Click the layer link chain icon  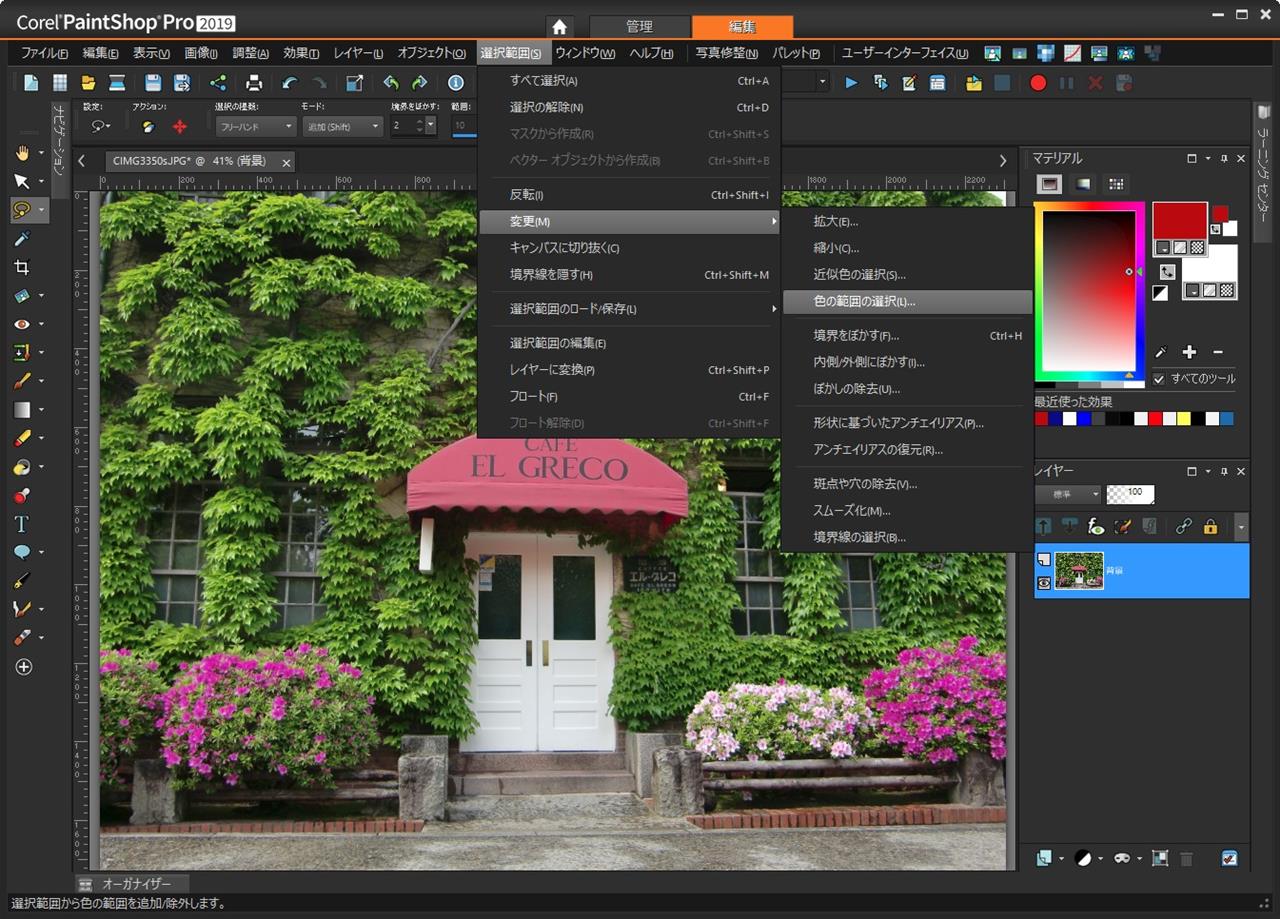(x=1184, y=526)
